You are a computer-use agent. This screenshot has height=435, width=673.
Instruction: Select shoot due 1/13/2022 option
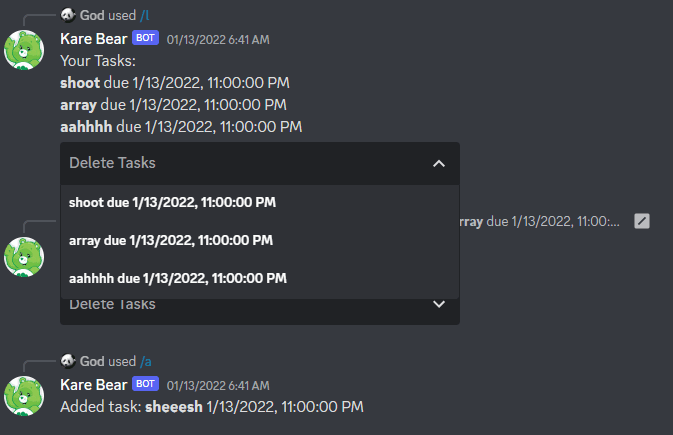(260, 202)
